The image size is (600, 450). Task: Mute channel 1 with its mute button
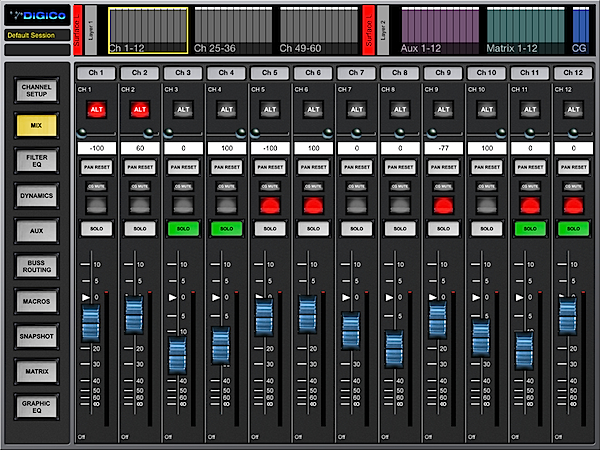(96, 205)
